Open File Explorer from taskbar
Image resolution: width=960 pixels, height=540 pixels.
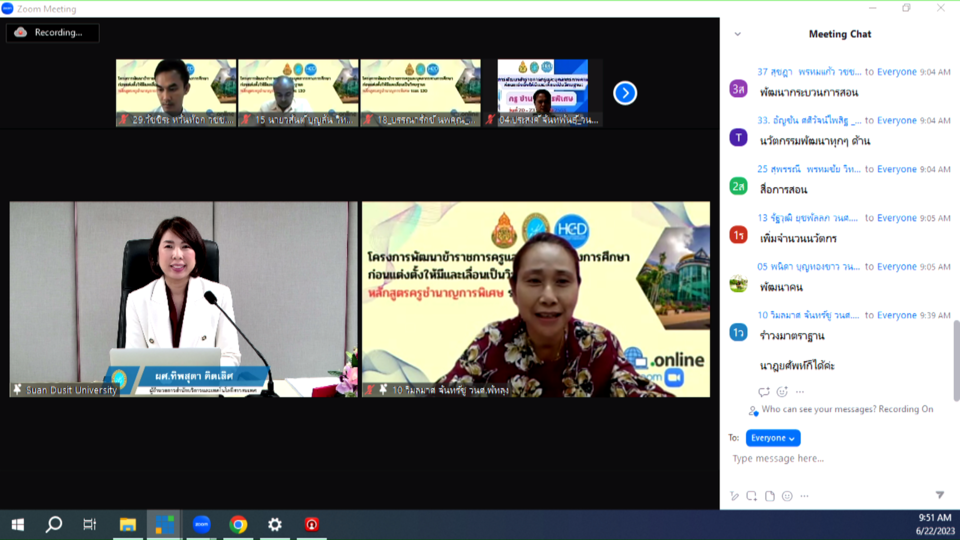click(127, 525)
